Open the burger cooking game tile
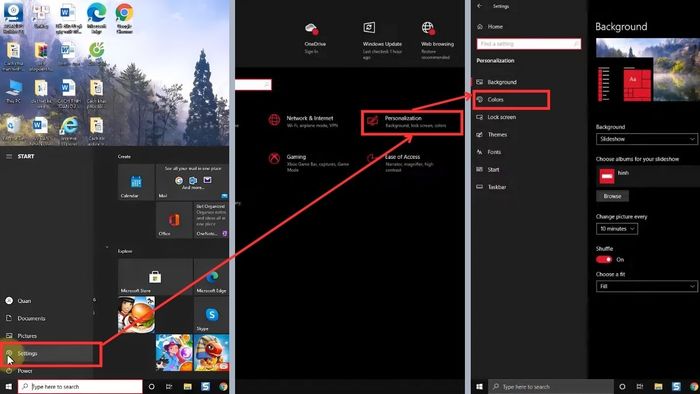 (136, 315)
